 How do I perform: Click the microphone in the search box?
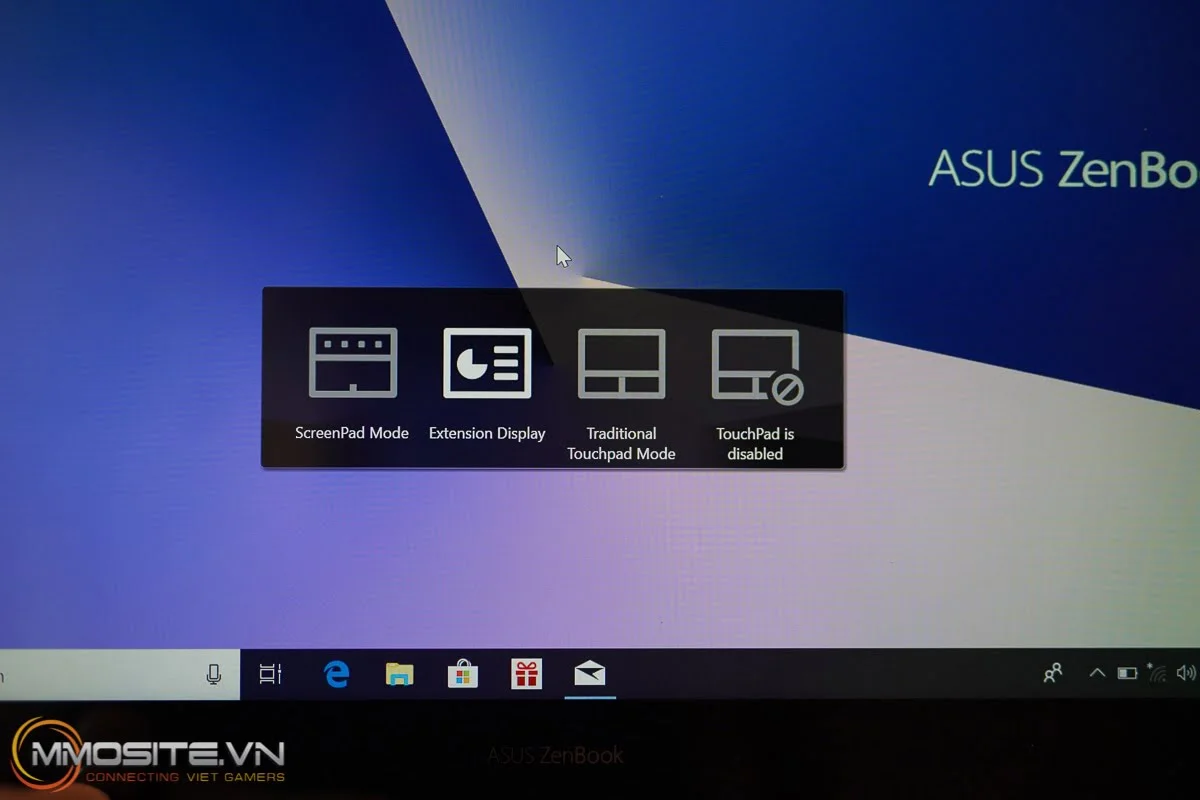point(214,674)
